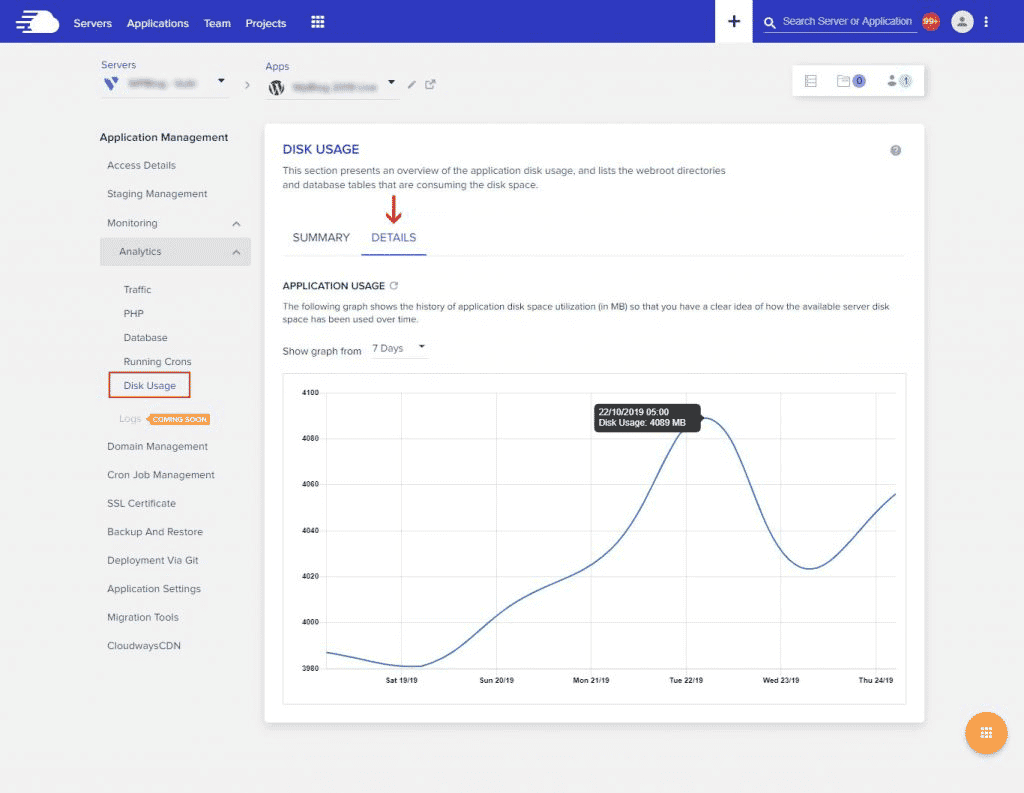
Task: Click the Search Server or Application field
Action: pos(846,22)
